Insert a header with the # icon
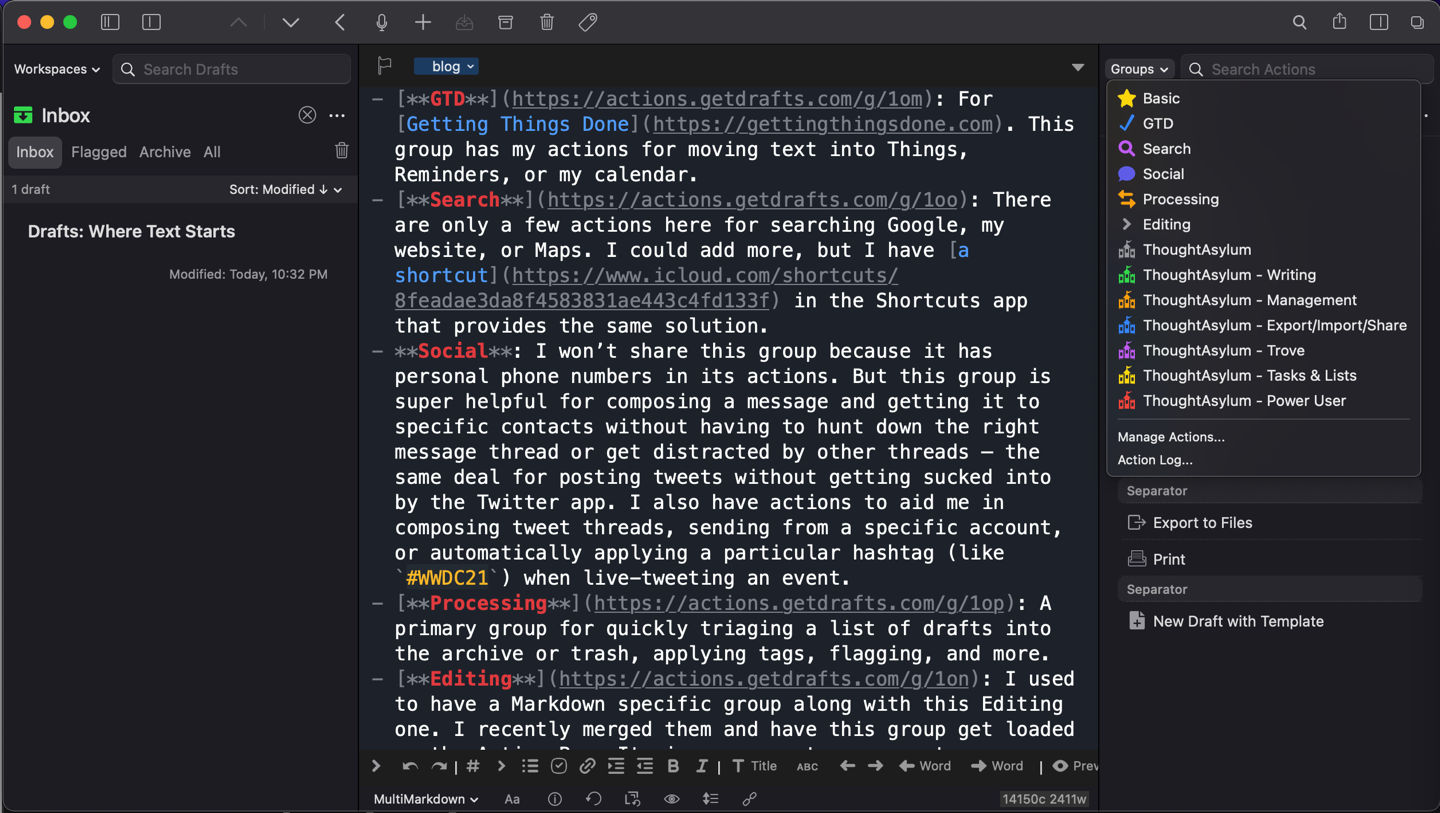The image size is (1440, 813). click(x=473, y=766)
